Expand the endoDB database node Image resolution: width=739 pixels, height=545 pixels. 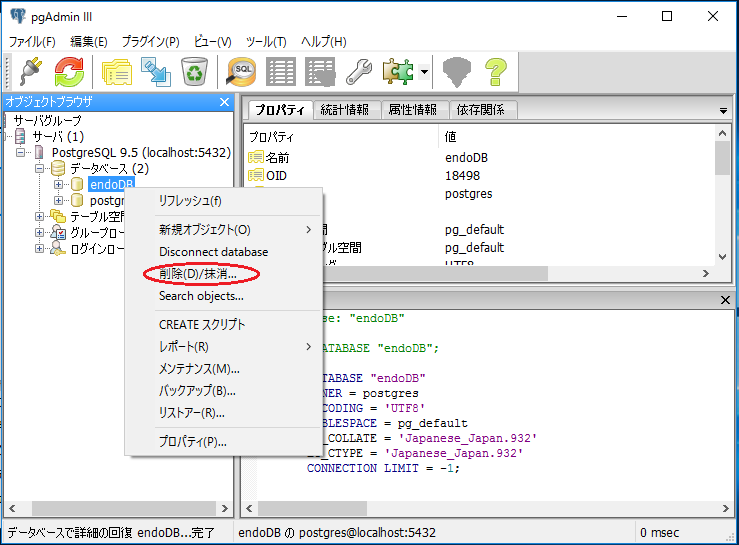(58, 184)
